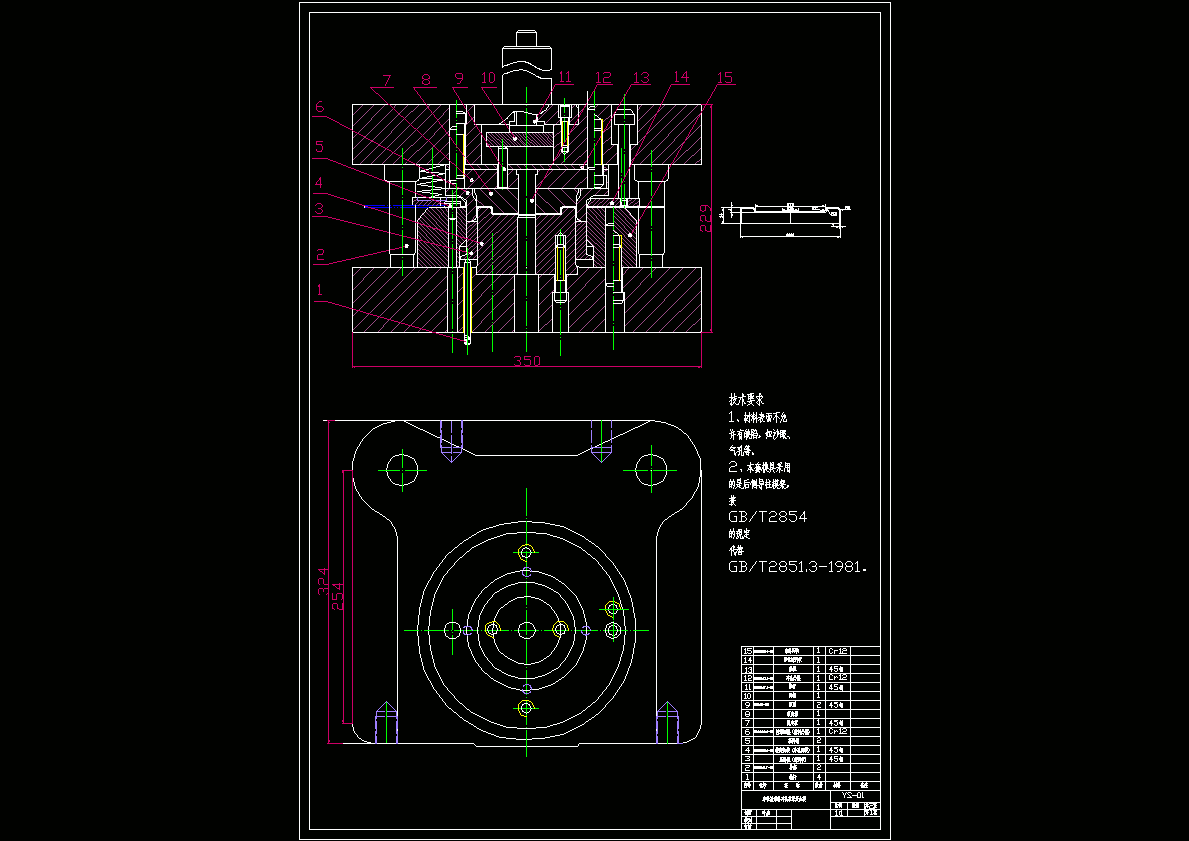Select the pink callout label 14
Screen dimensions: 1189x841
(x=681, y=77)
